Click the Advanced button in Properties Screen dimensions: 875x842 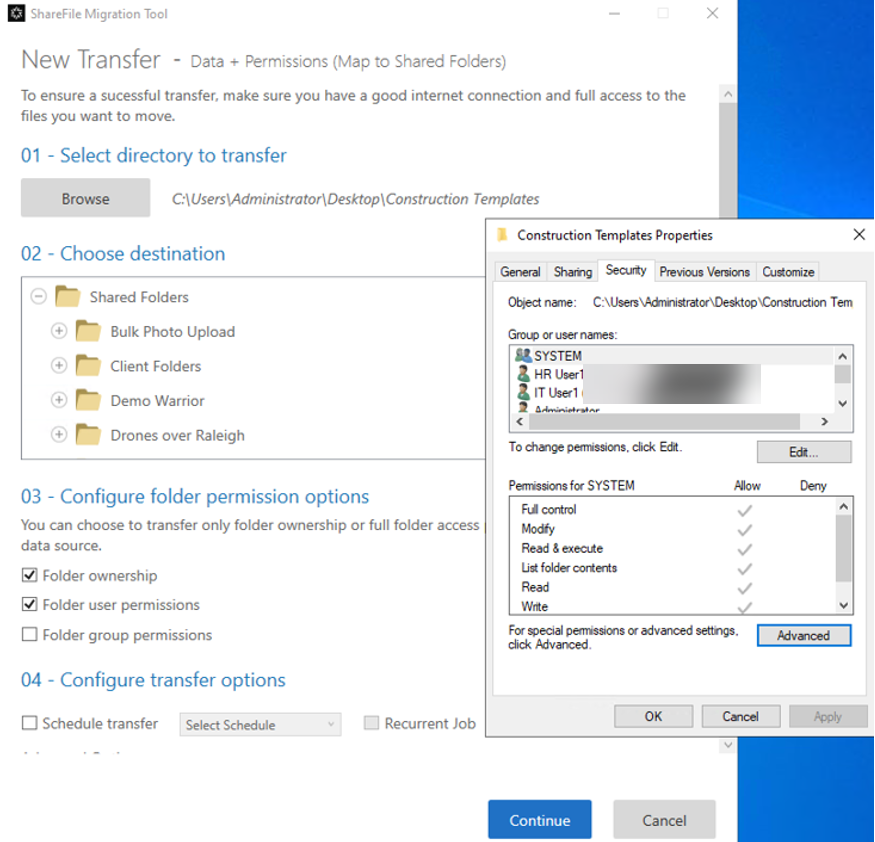pos(803,636)
